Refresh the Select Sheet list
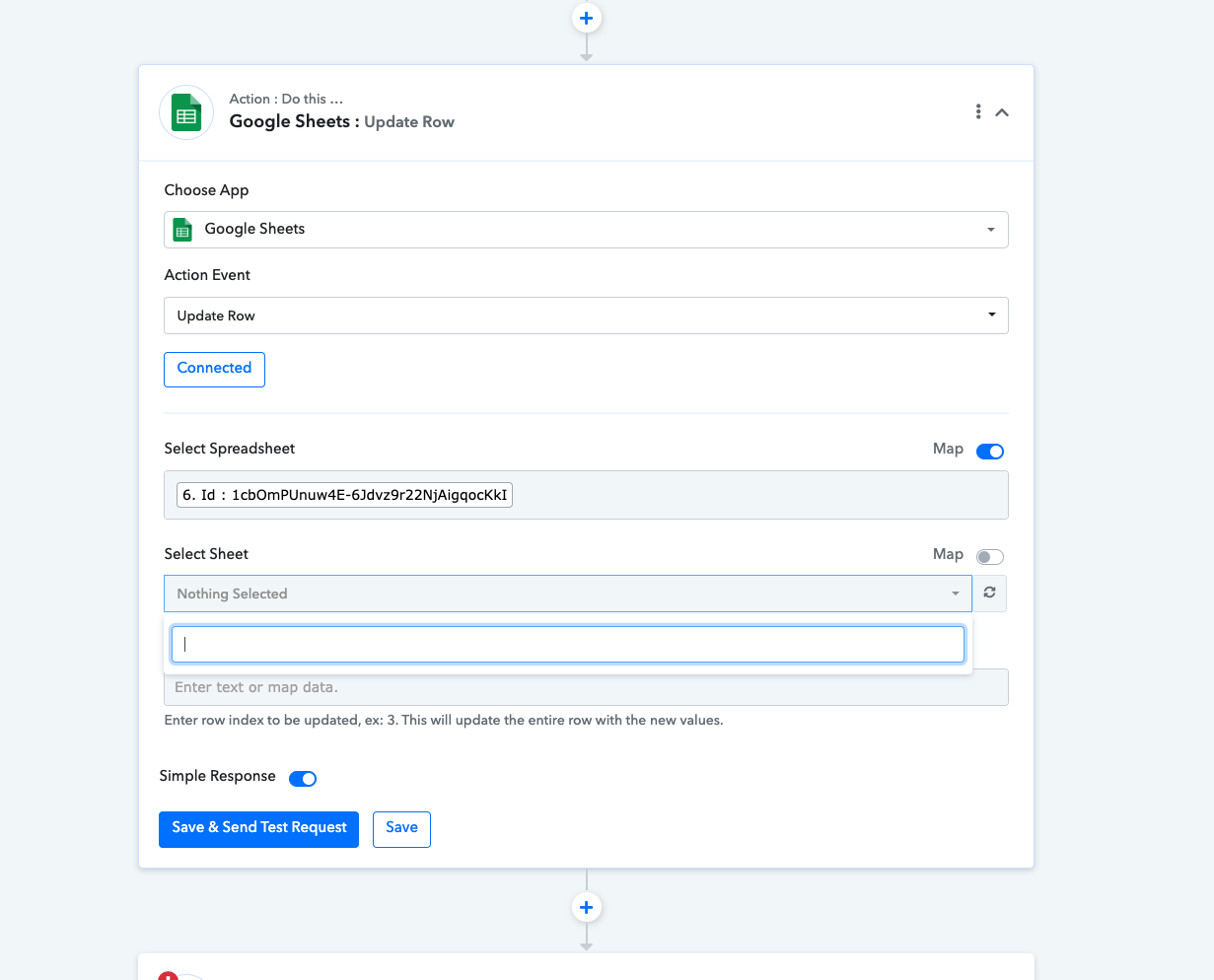Screen dimensions: 1214x980 989,594
